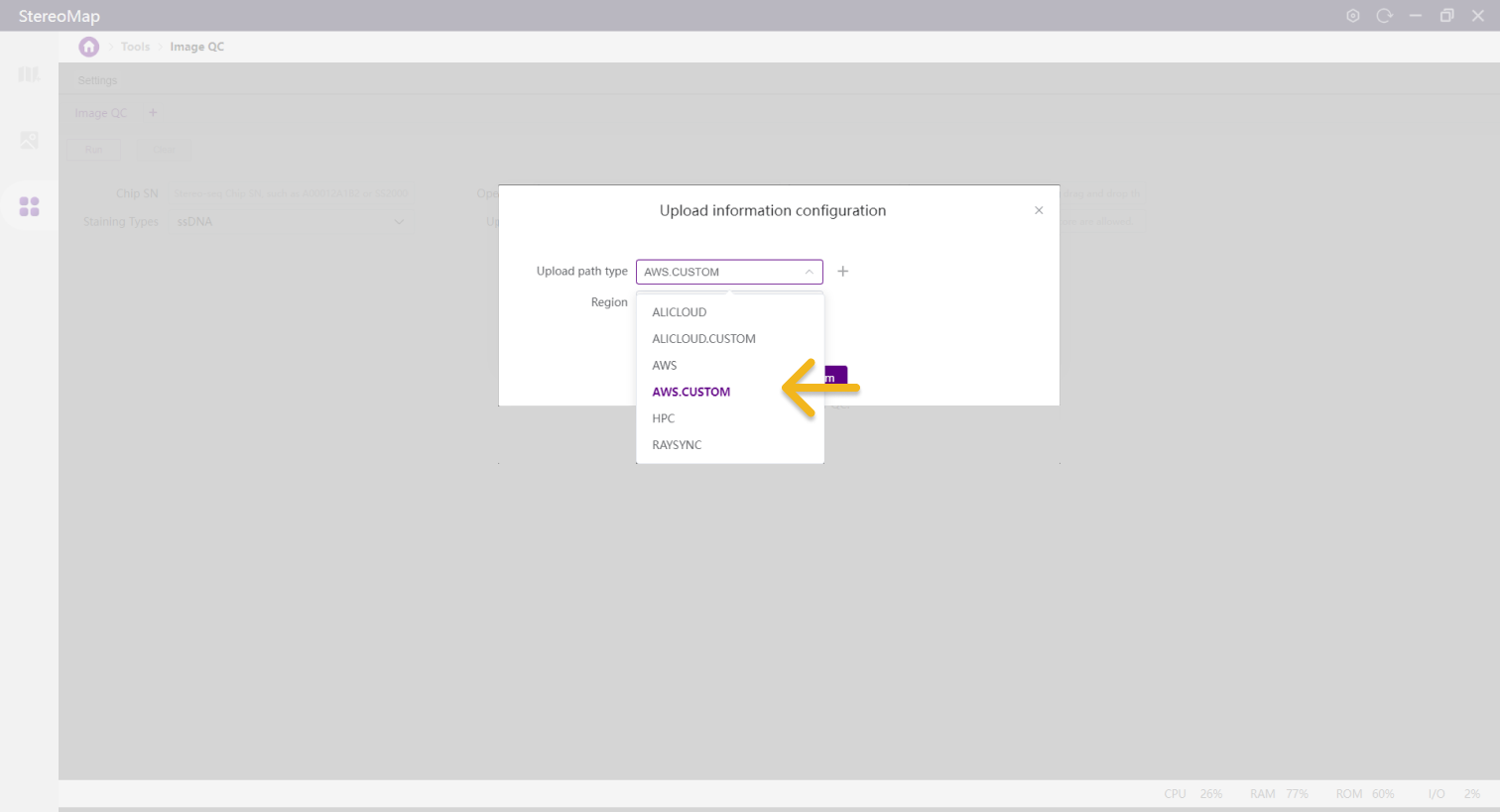
Task: Click the StereoMap title text
Action: (60, 16)
